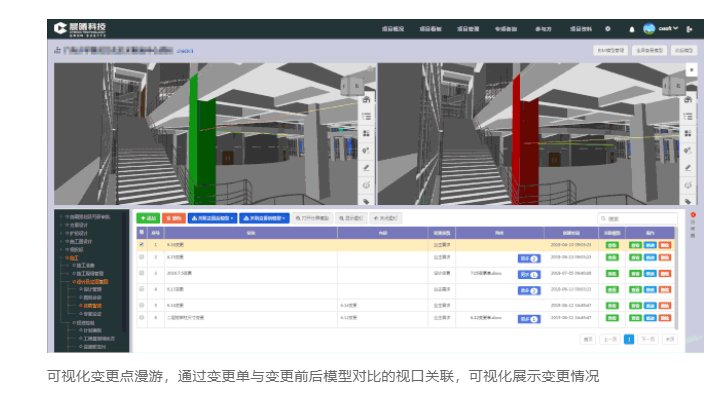Image resolution: width=724 pixels, height=399 pixels.
Task: Click the pencil markup icon in right viewer toolbar
Action: point(688,168)
